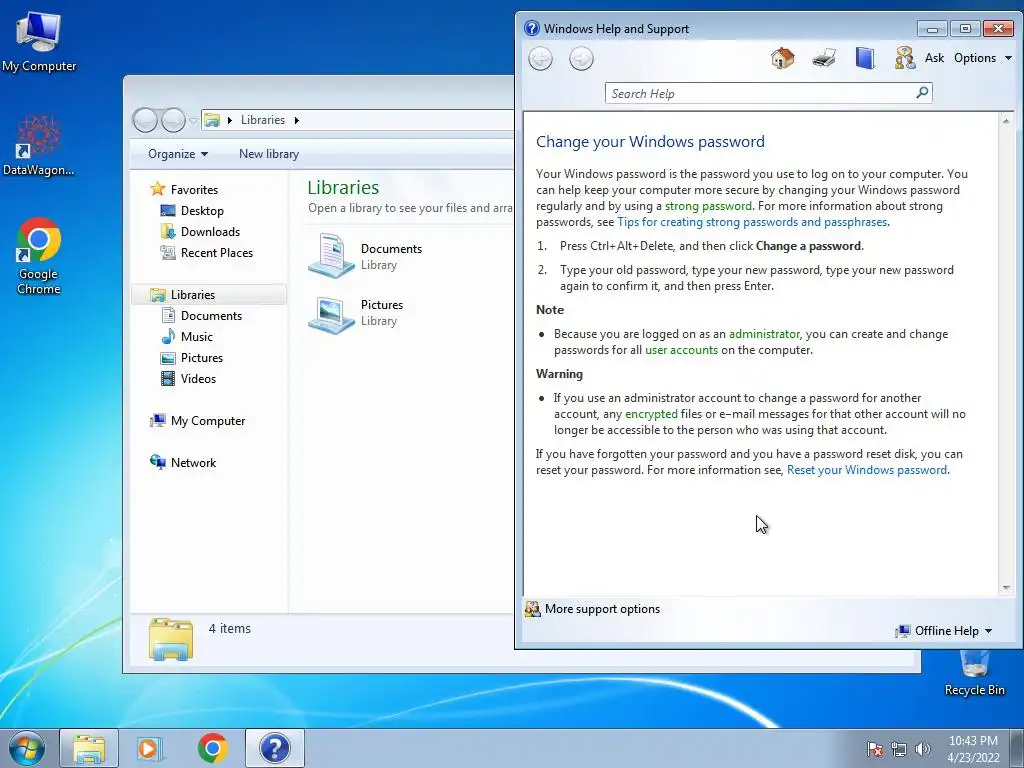Click New library in Explorer toolbar
Image resolution: width=1024 pixels, height=768 pixels.
[268, 154]
